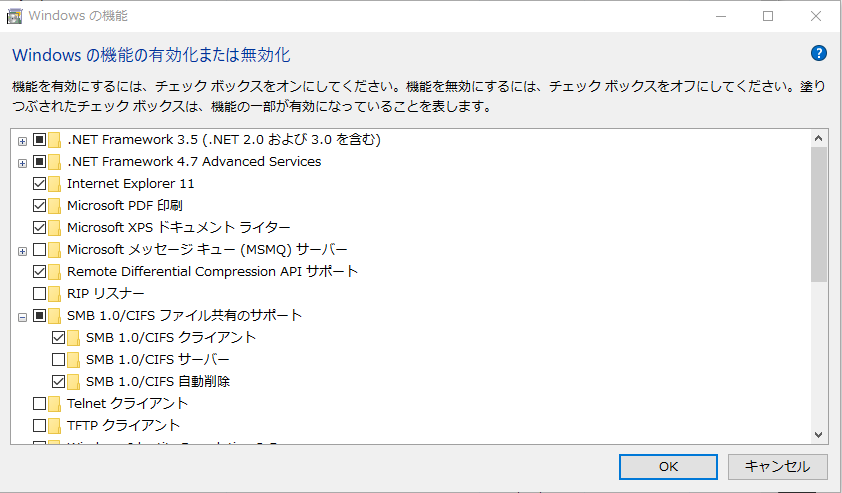This screenshot has height=493, width=842.
Task: Click the feature list vertical scrollbar thumb
Action: [x=818, y=214]
